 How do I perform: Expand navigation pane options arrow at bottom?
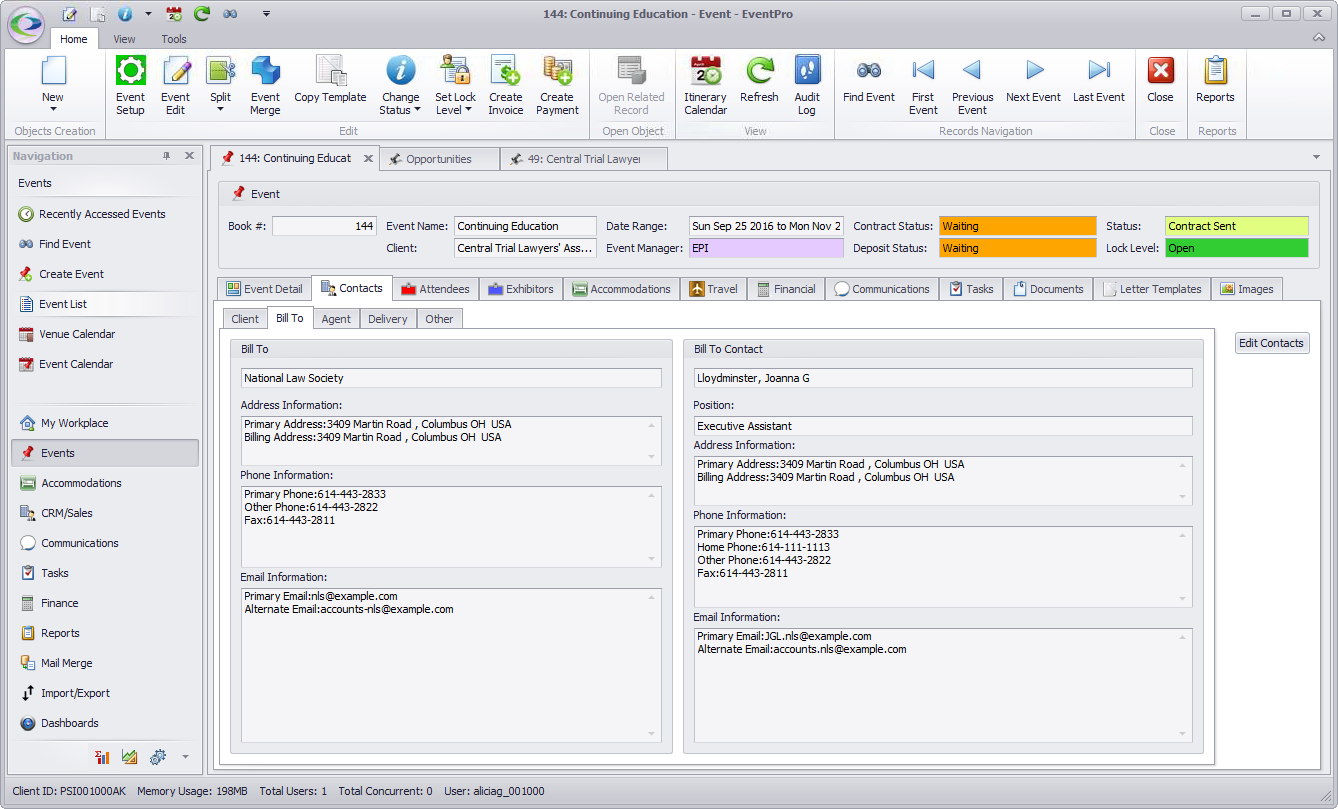coord(185,757)
